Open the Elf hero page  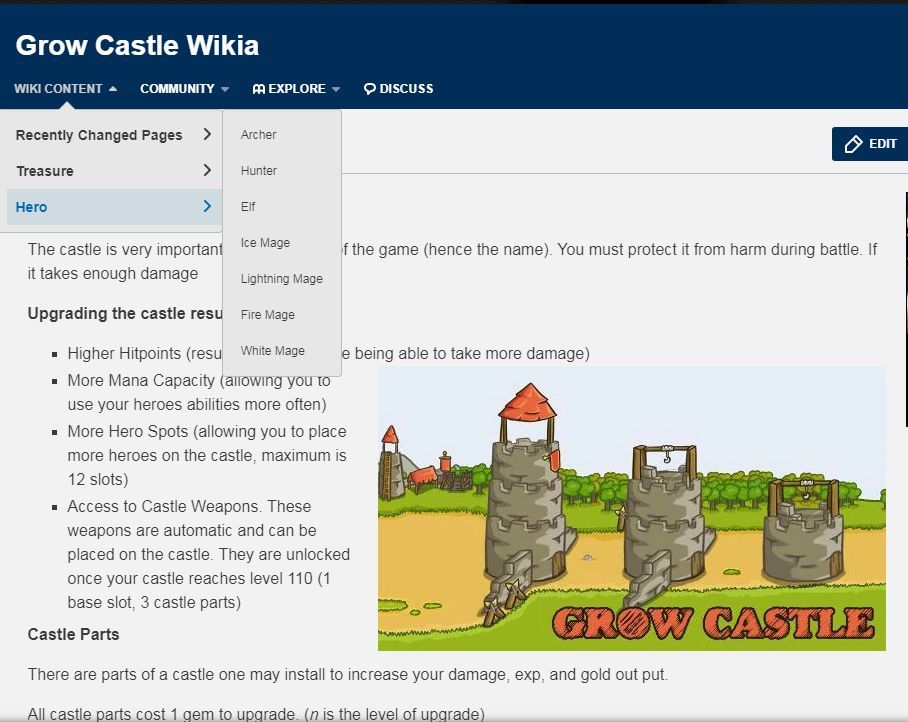tap(248, 207)
